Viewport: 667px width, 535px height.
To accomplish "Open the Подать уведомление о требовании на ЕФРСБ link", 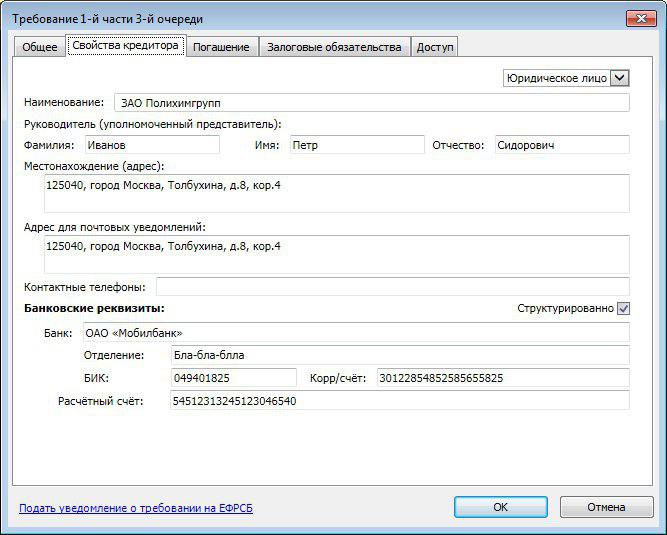I will pyautogui.click(x=136, y=508).
